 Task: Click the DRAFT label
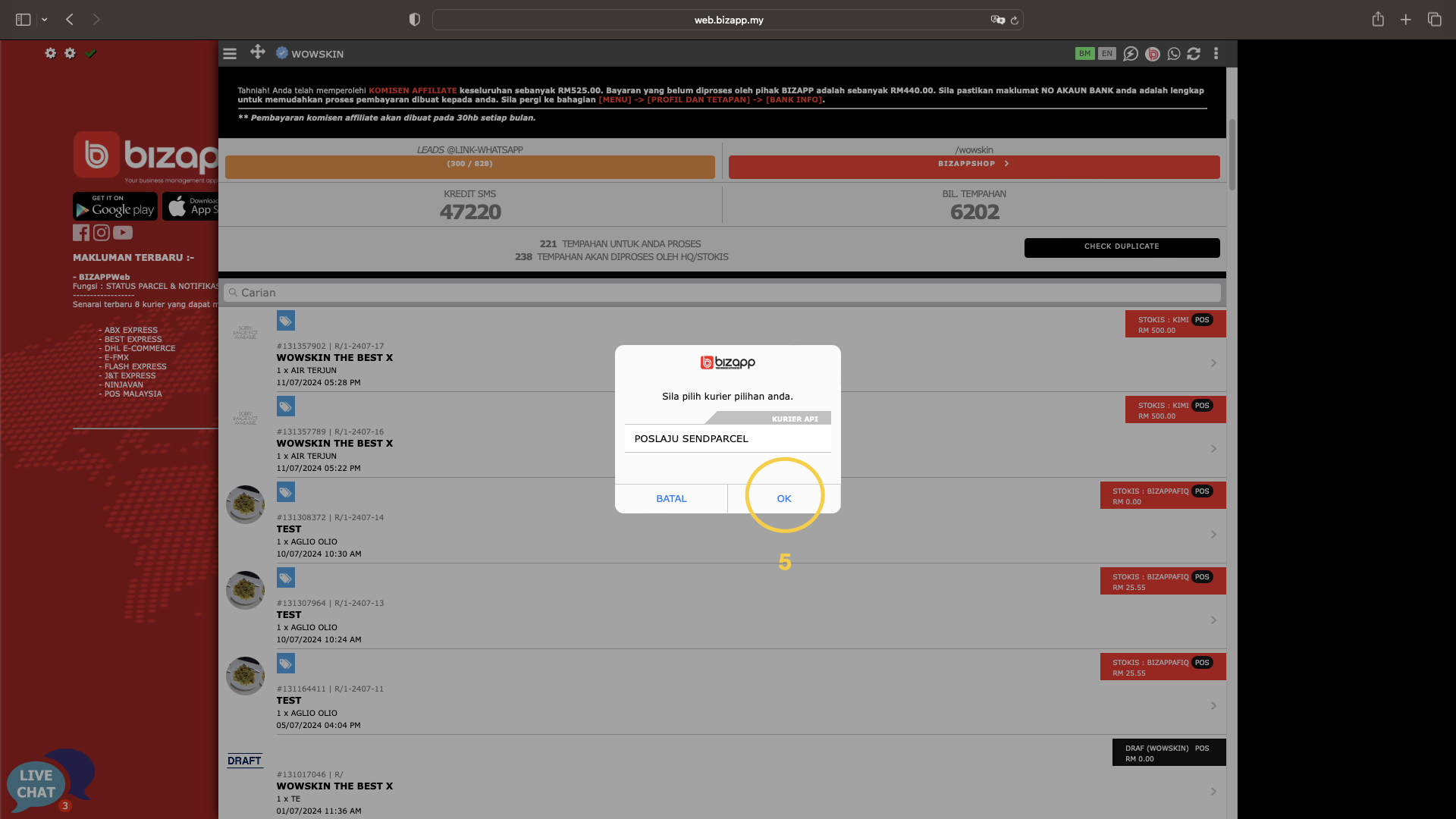click(244, 761)
